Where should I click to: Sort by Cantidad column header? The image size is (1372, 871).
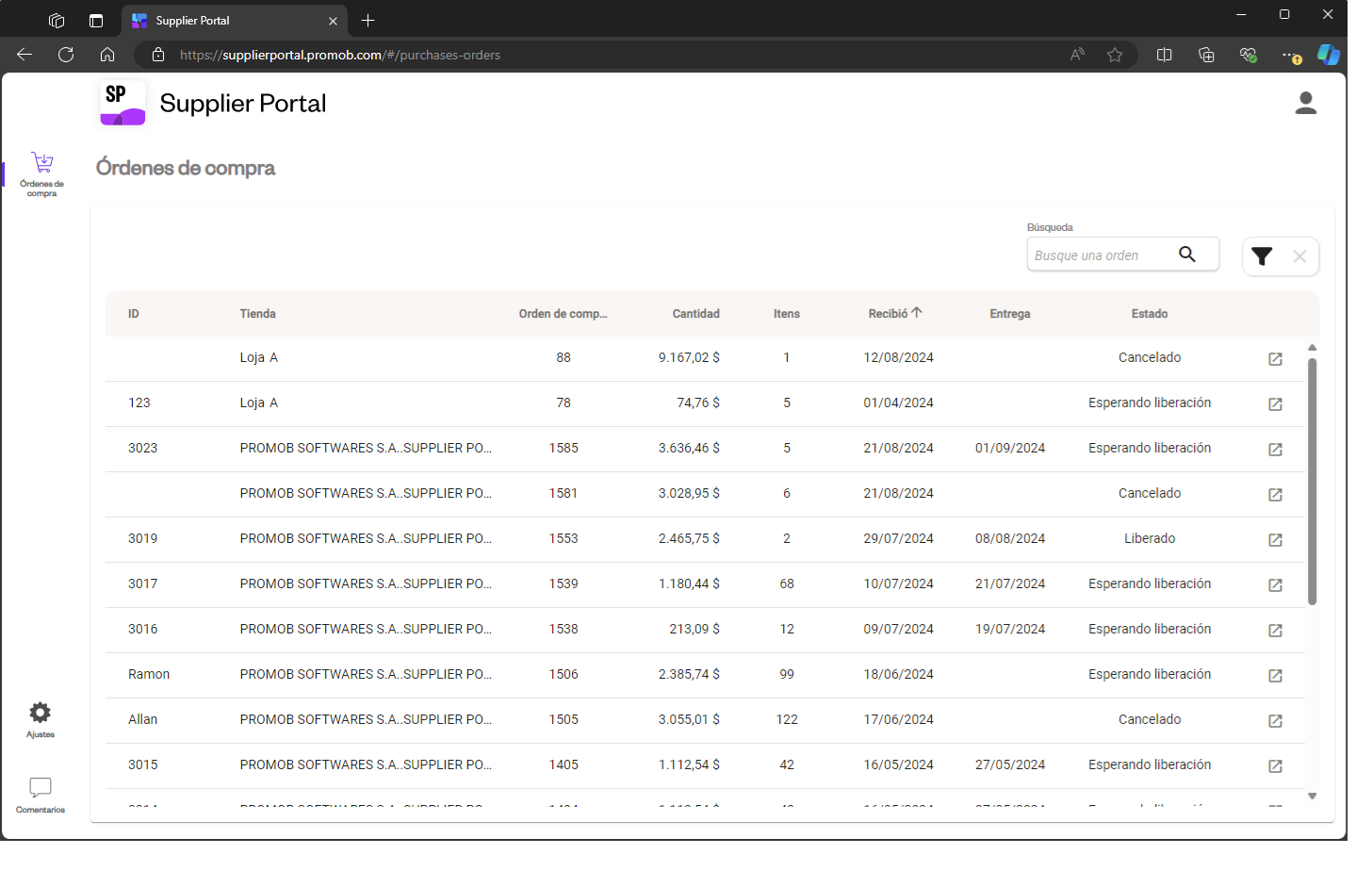pyautogui.click(x=695, y=314)
